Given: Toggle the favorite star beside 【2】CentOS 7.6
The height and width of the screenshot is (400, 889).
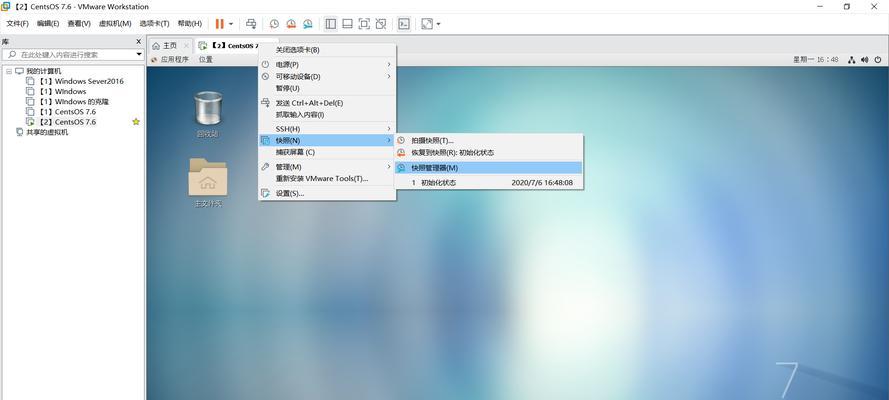Looking at the screenshot, I should click(x=136, y=122).
